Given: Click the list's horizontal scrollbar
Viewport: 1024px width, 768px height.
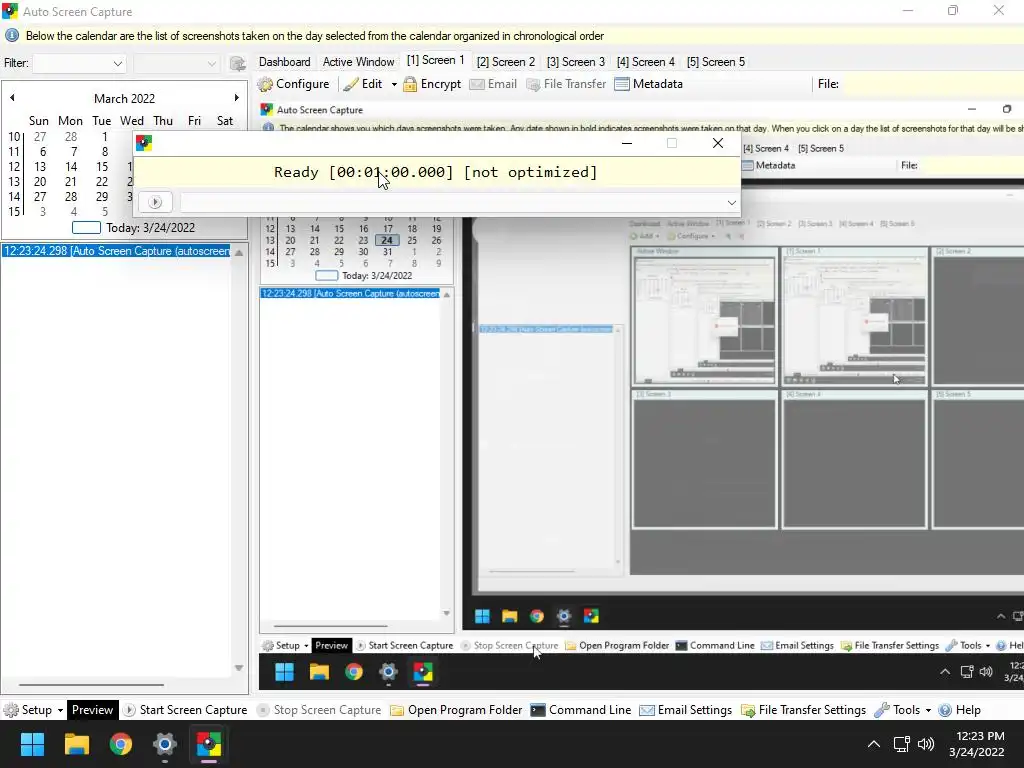Looking at the screenshot, I should 91,685.
